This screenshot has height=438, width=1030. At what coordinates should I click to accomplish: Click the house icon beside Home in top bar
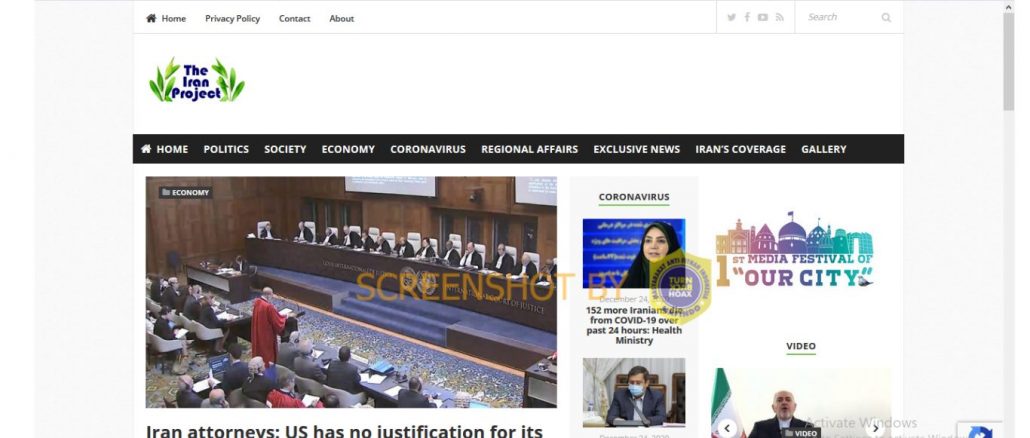pyautogui.click(x=151, y=18)
